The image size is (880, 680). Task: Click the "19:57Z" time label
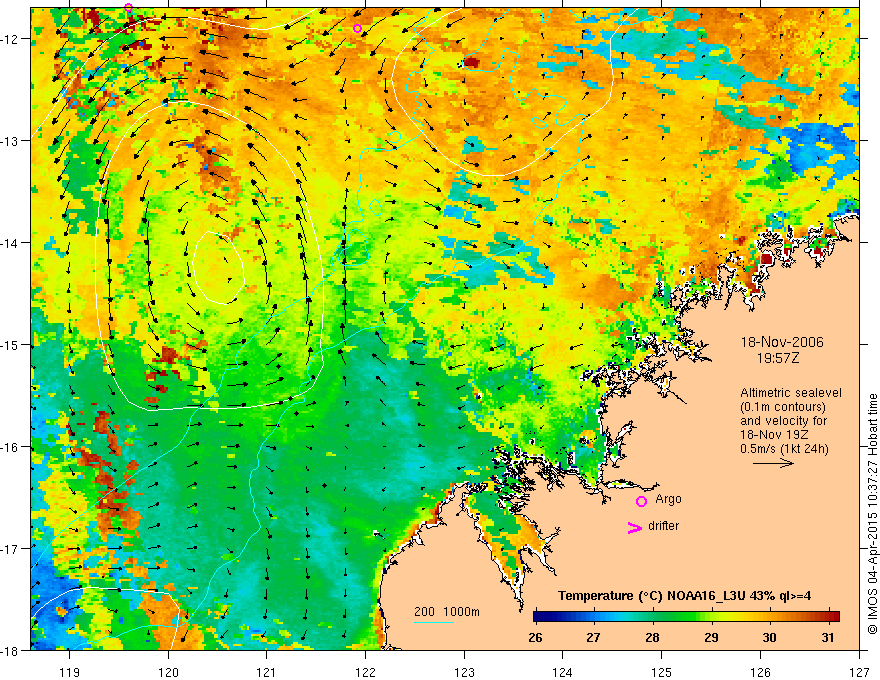(777, 358)
